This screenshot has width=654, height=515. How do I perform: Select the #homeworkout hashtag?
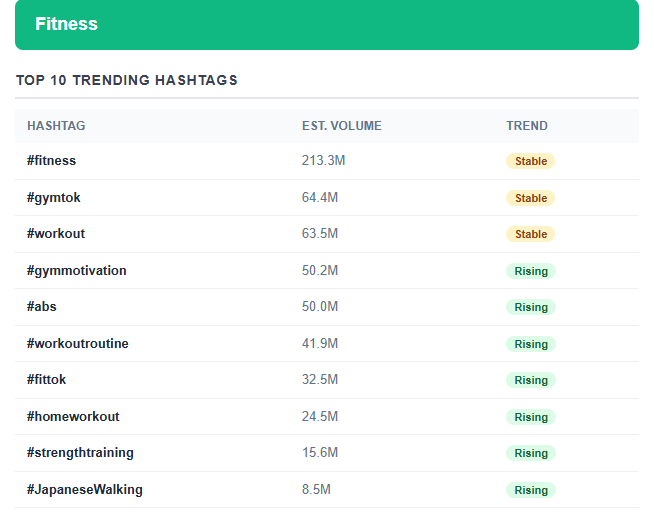pyautogui.click(x=73, y=417)
